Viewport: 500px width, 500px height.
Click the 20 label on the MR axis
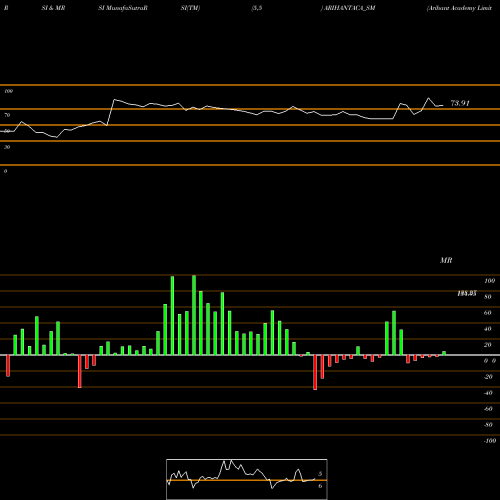tap(488, 345)
